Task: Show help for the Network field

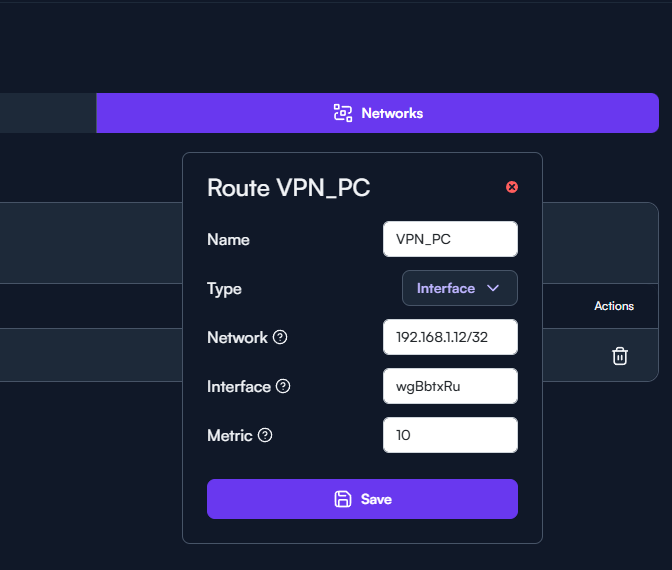Action: (280, 338)
